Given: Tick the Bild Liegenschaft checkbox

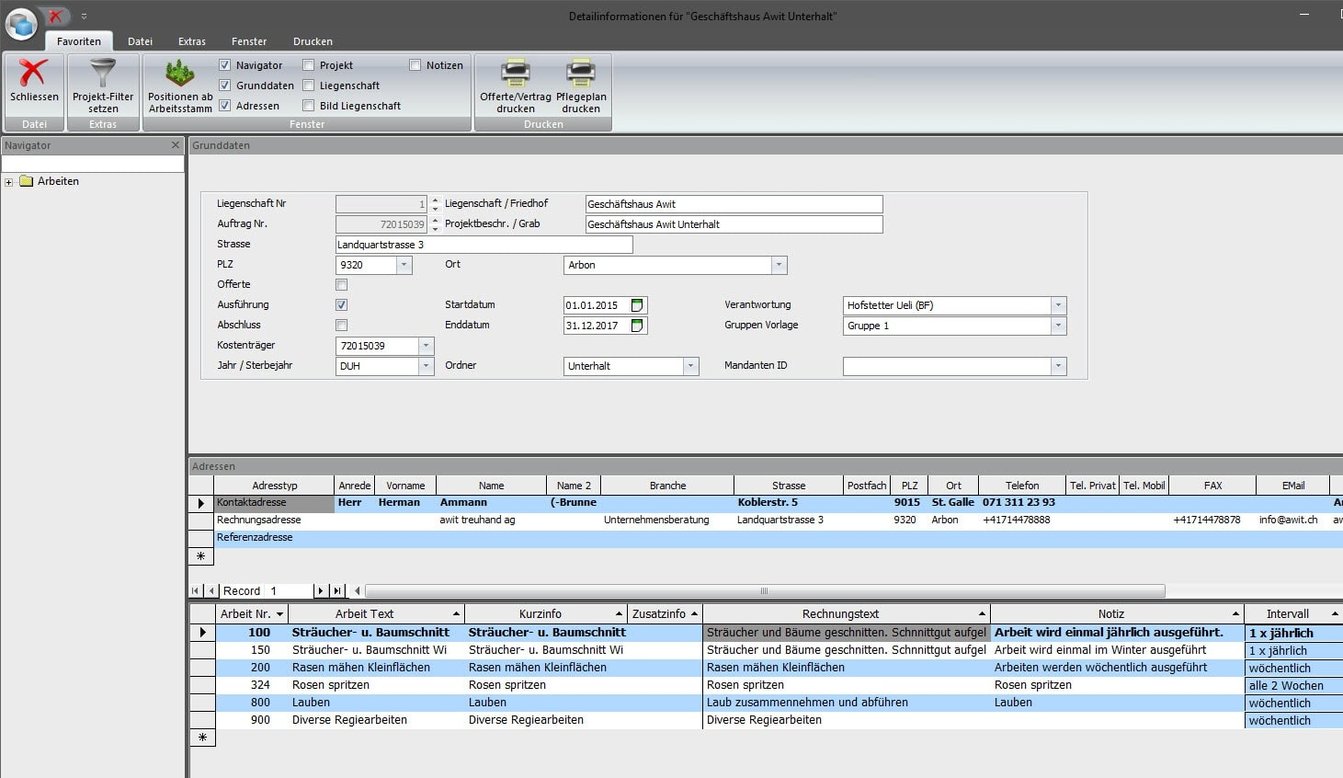Looking at the screenshot, I should [309, 105].
